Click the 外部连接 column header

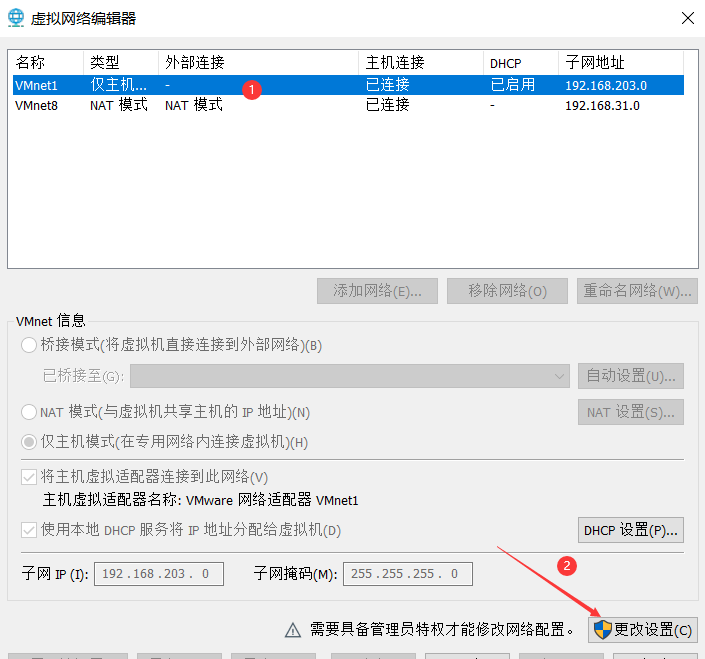(x=259, y=62)
